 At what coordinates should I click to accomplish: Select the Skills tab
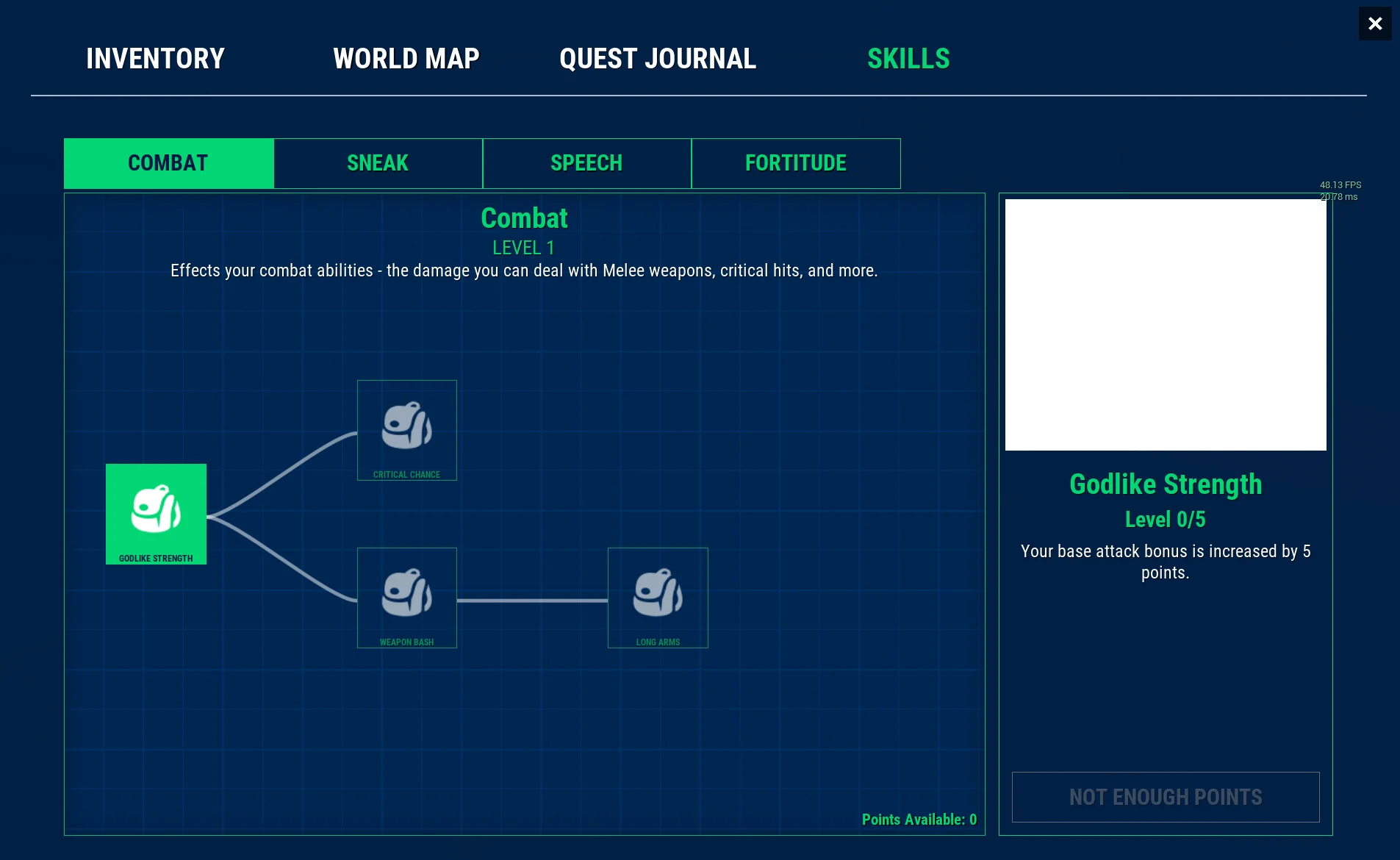908,59
